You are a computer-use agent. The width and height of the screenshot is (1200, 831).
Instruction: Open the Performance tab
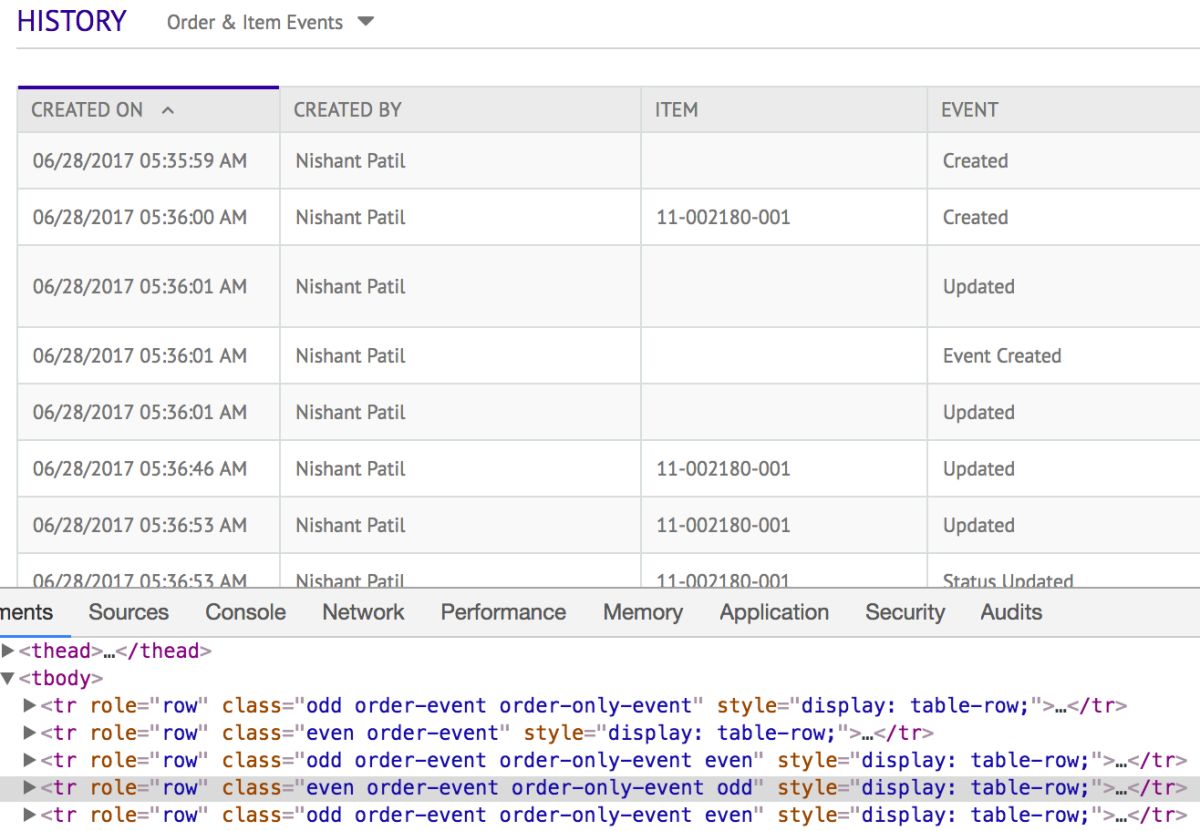click(503, 612)
